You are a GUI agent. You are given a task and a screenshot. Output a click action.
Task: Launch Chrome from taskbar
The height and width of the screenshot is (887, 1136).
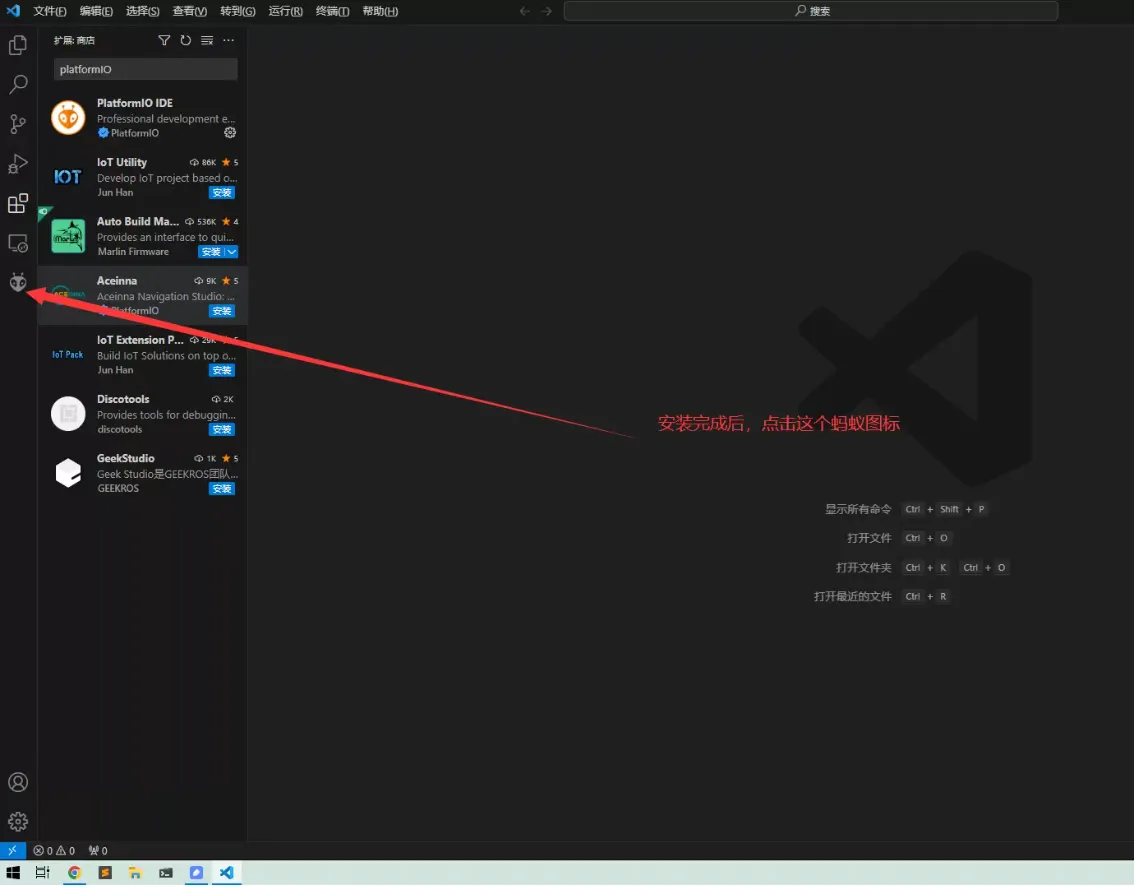(74, 874)
